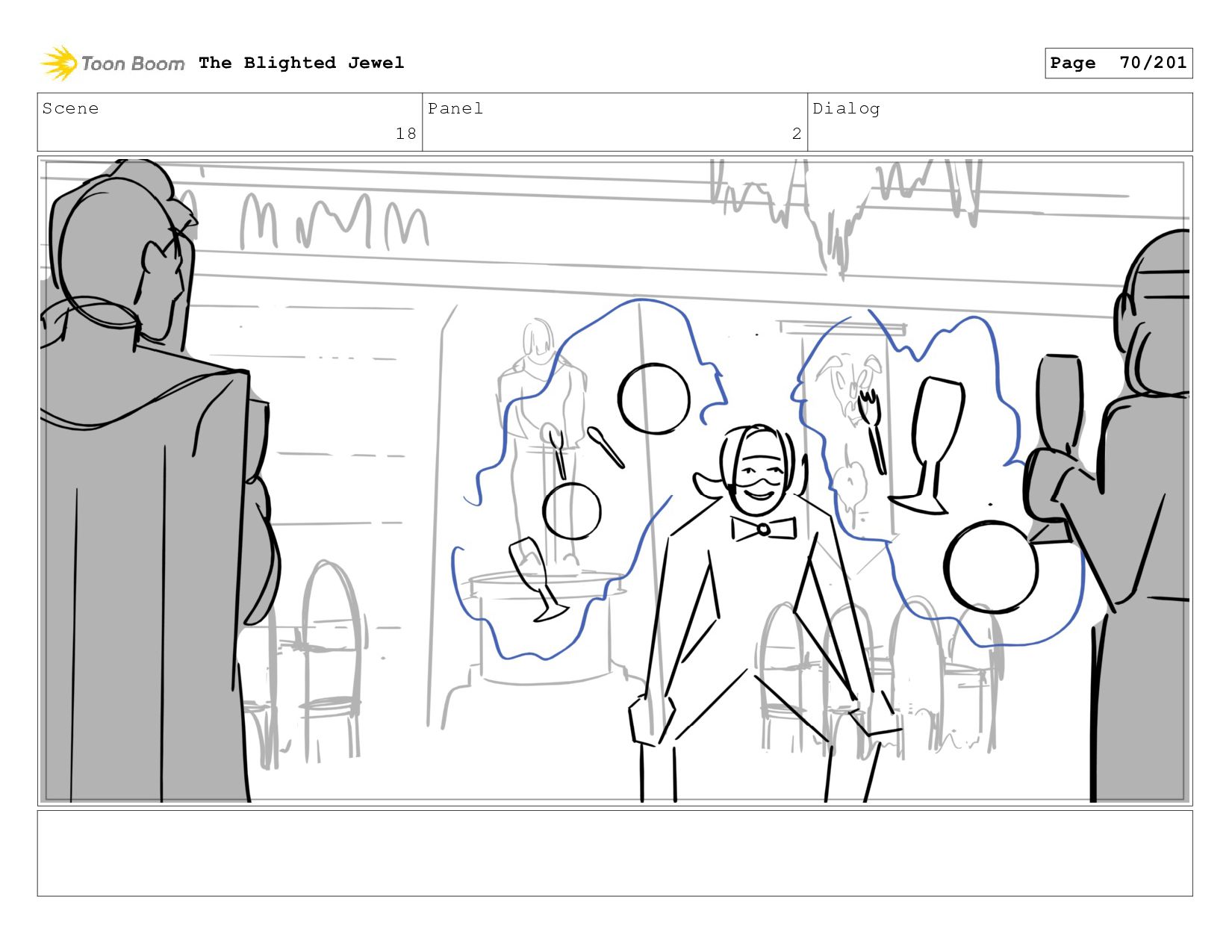Select scene number '18'
This screenshot has height=952, width=1232.
[x=405, y=134]
